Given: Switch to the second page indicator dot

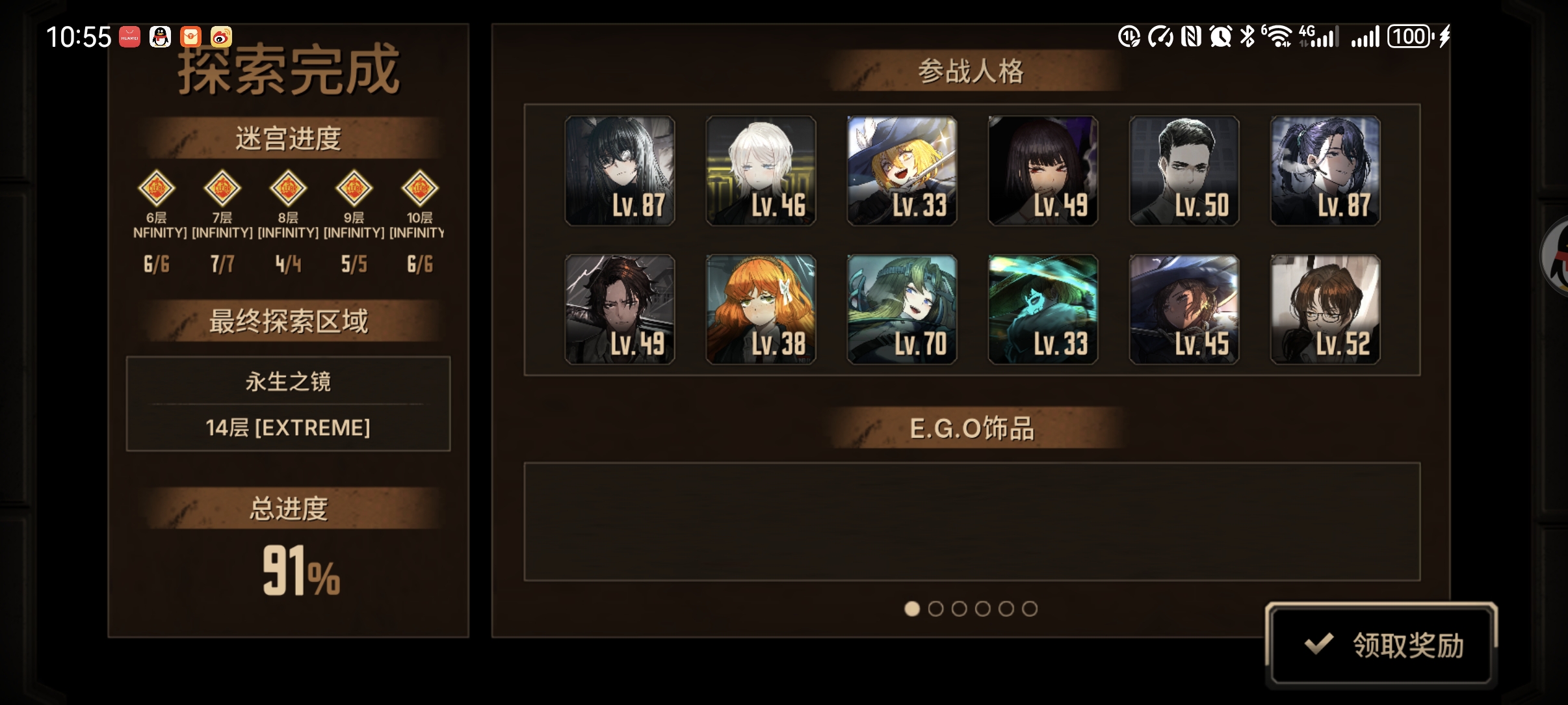Looking at the screenshot, I should pos(935,609).
